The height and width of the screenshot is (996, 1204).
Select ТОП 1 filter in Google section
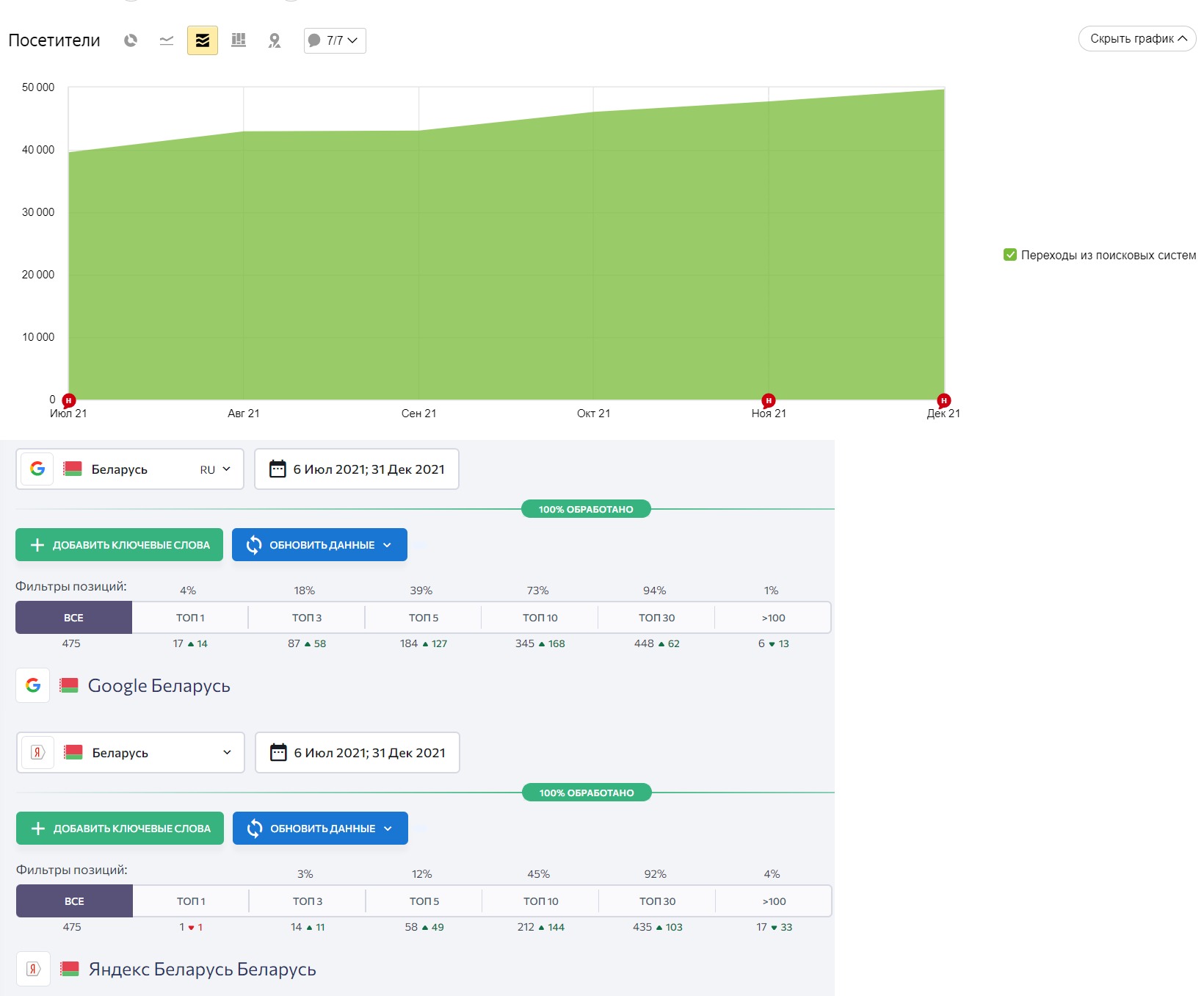click(x=190, y=618)
